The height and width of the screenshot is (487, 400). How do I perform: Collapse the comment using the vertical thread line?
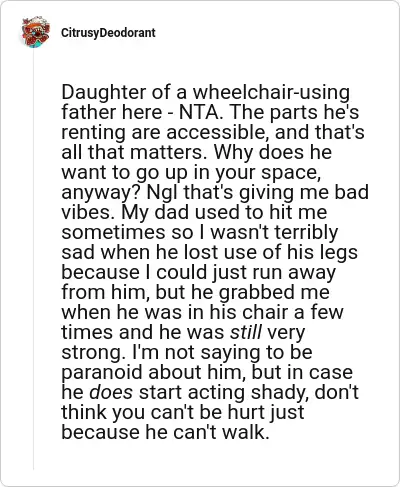(x=33, y=260)
